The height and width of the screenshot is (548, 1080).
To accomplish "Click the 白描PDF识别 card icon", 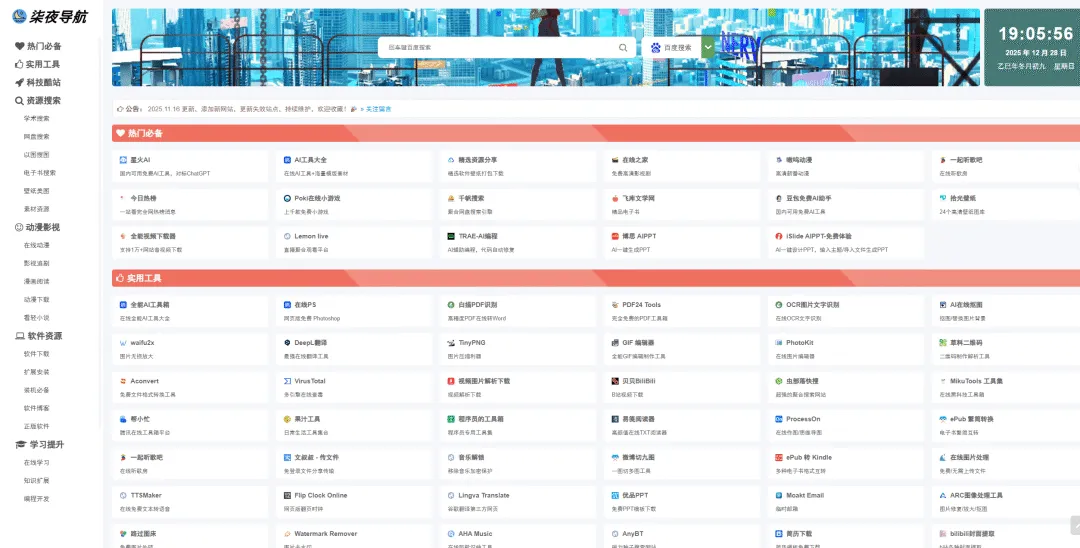I will point(451,304).
